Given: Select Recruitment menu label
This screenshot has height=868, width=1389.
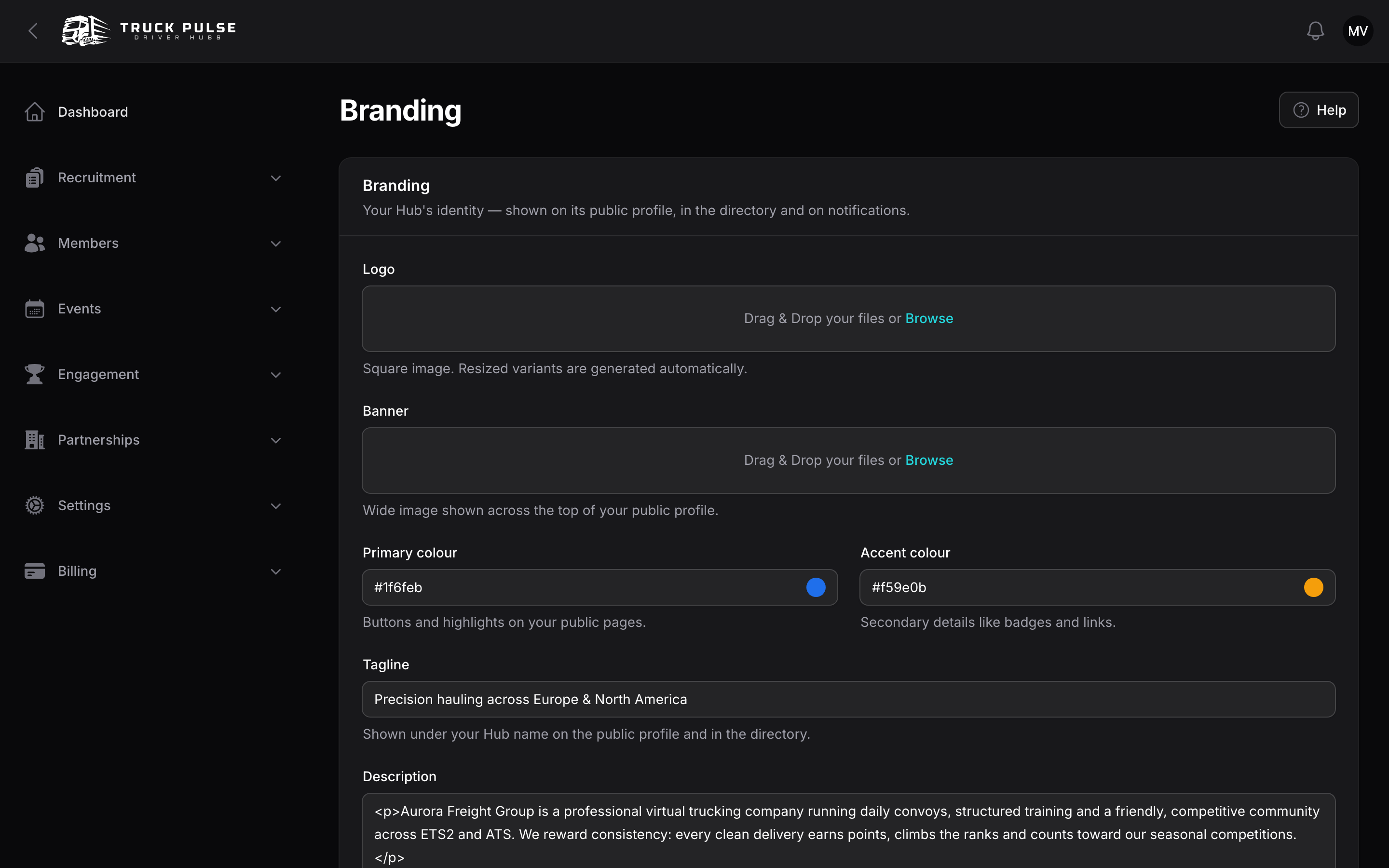Looking at the screenshot, I should 96,177.
